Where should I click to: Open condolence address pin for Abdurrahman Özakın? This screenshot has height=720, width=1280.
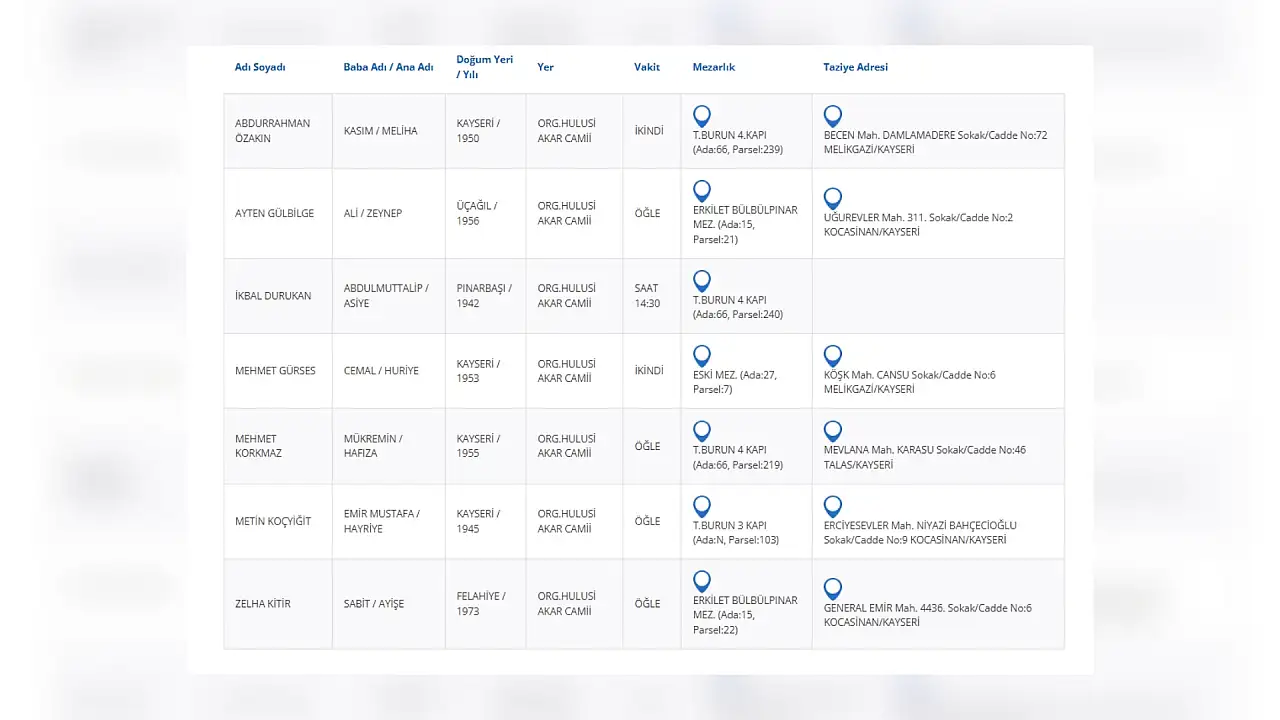coord(833,116)
